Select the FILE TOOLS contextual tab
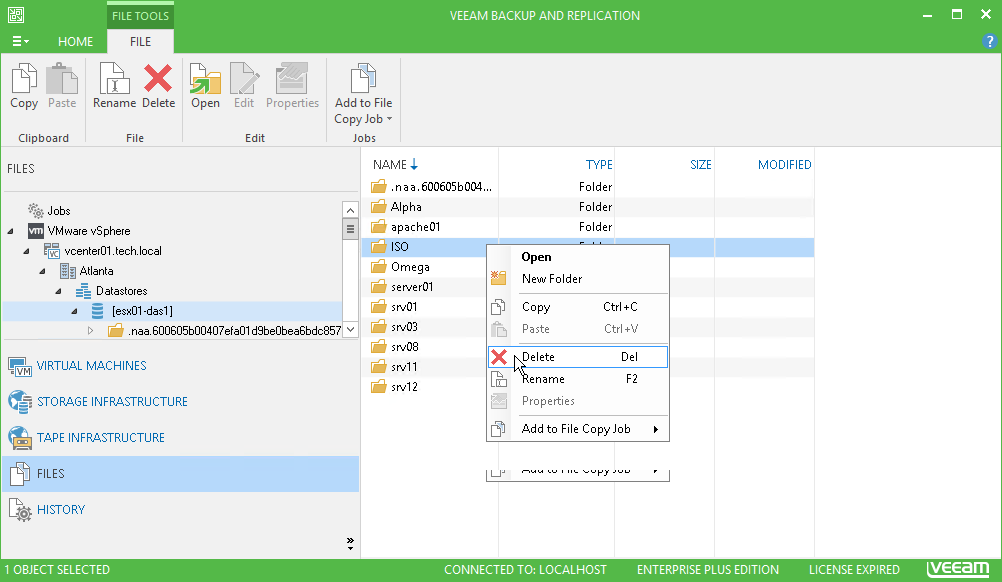1002x582 pixels. 140,15
